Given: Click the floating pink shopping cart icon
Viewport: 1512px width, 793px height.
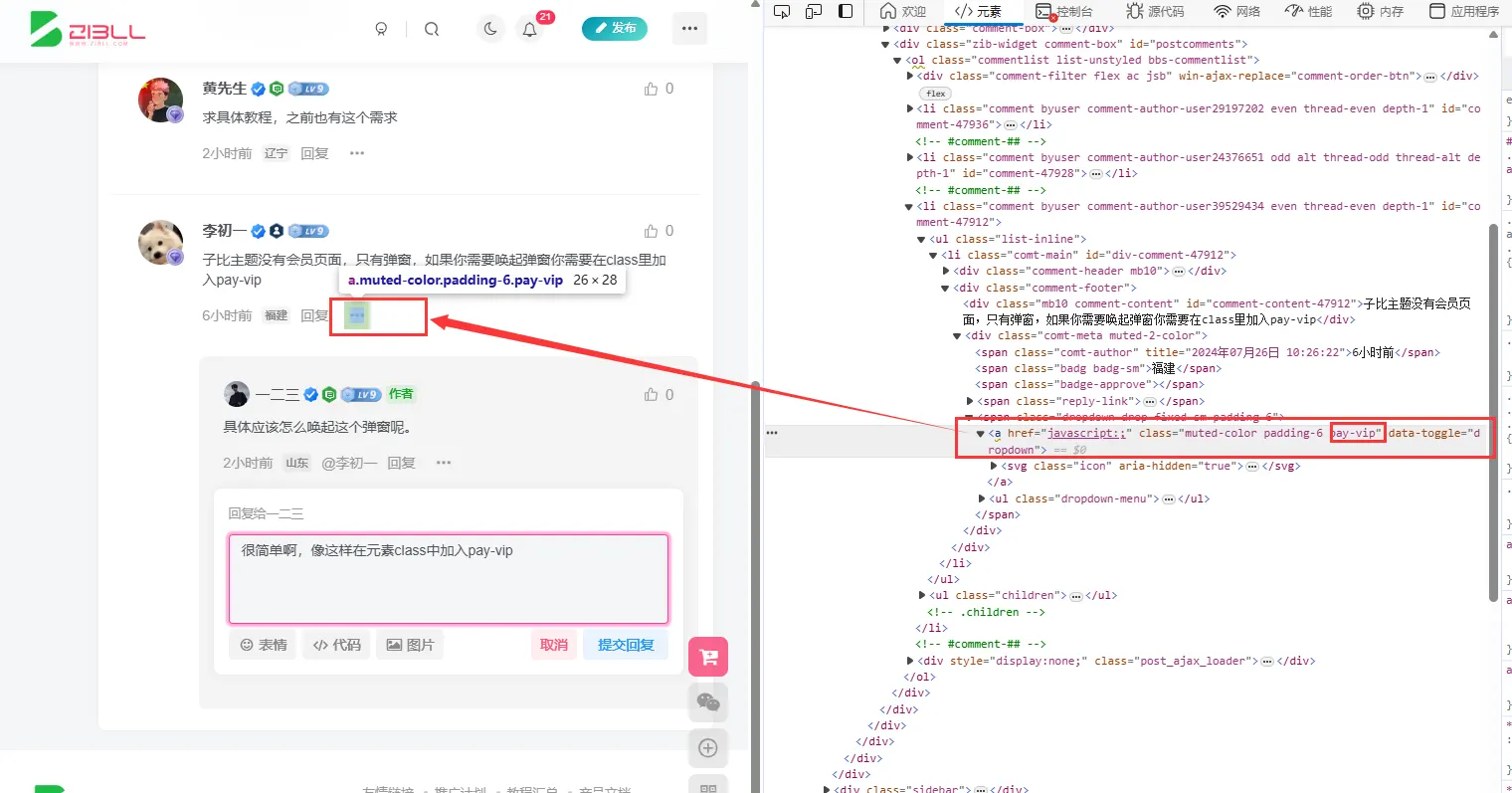Looking at the screenshot, I should (708, 657).
